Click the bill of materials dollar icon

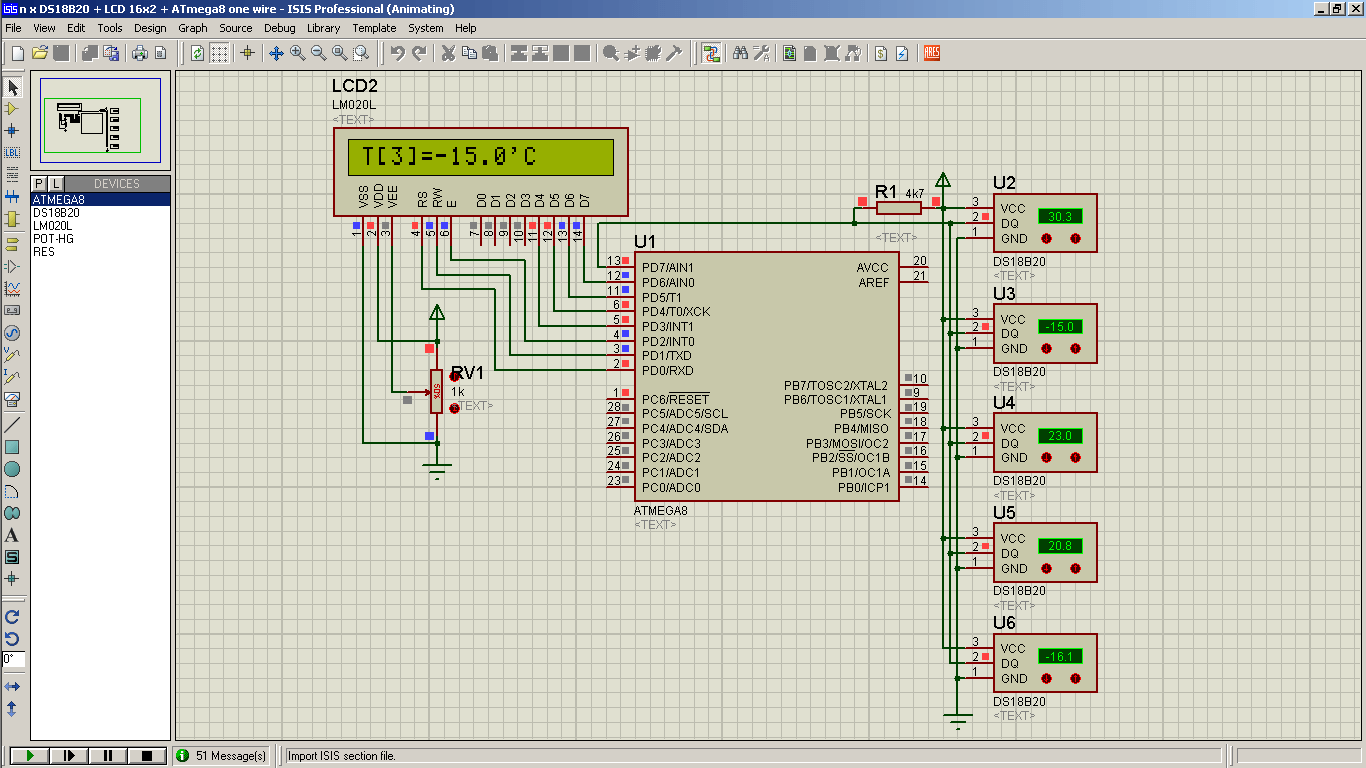[881, 53]
